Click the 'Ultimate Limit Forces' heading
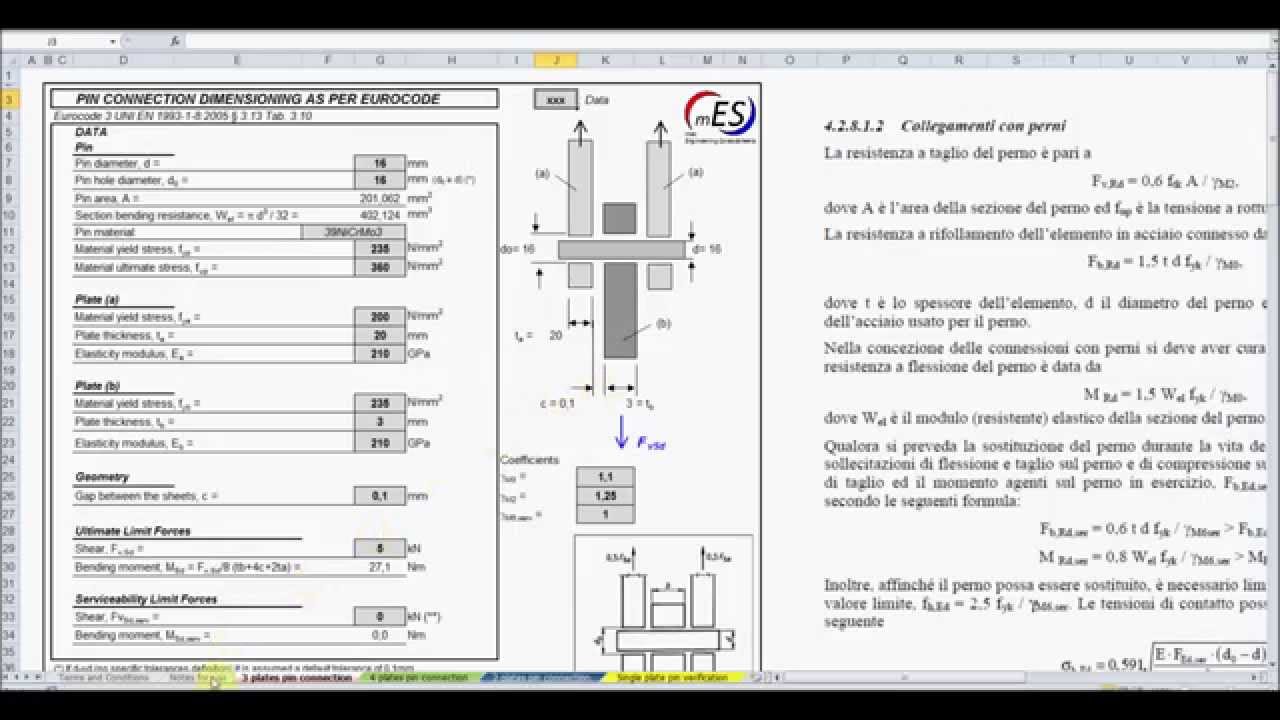 (x=133, y=531)
